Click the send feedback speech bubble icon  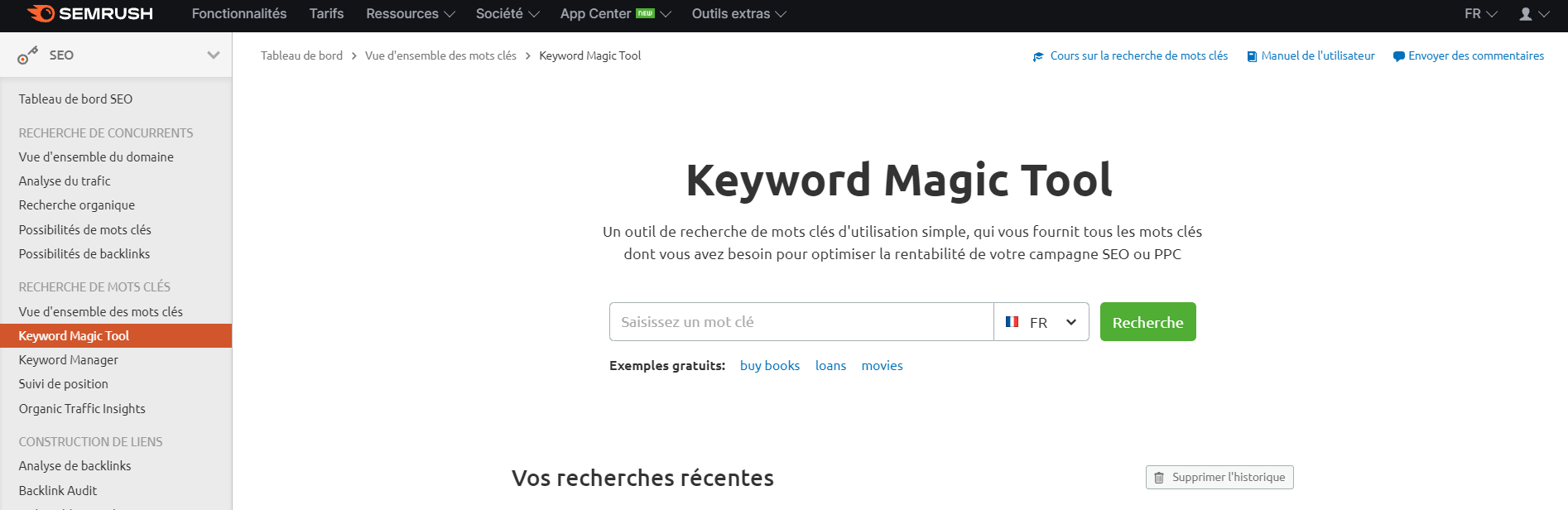[x=1398, y=56]
